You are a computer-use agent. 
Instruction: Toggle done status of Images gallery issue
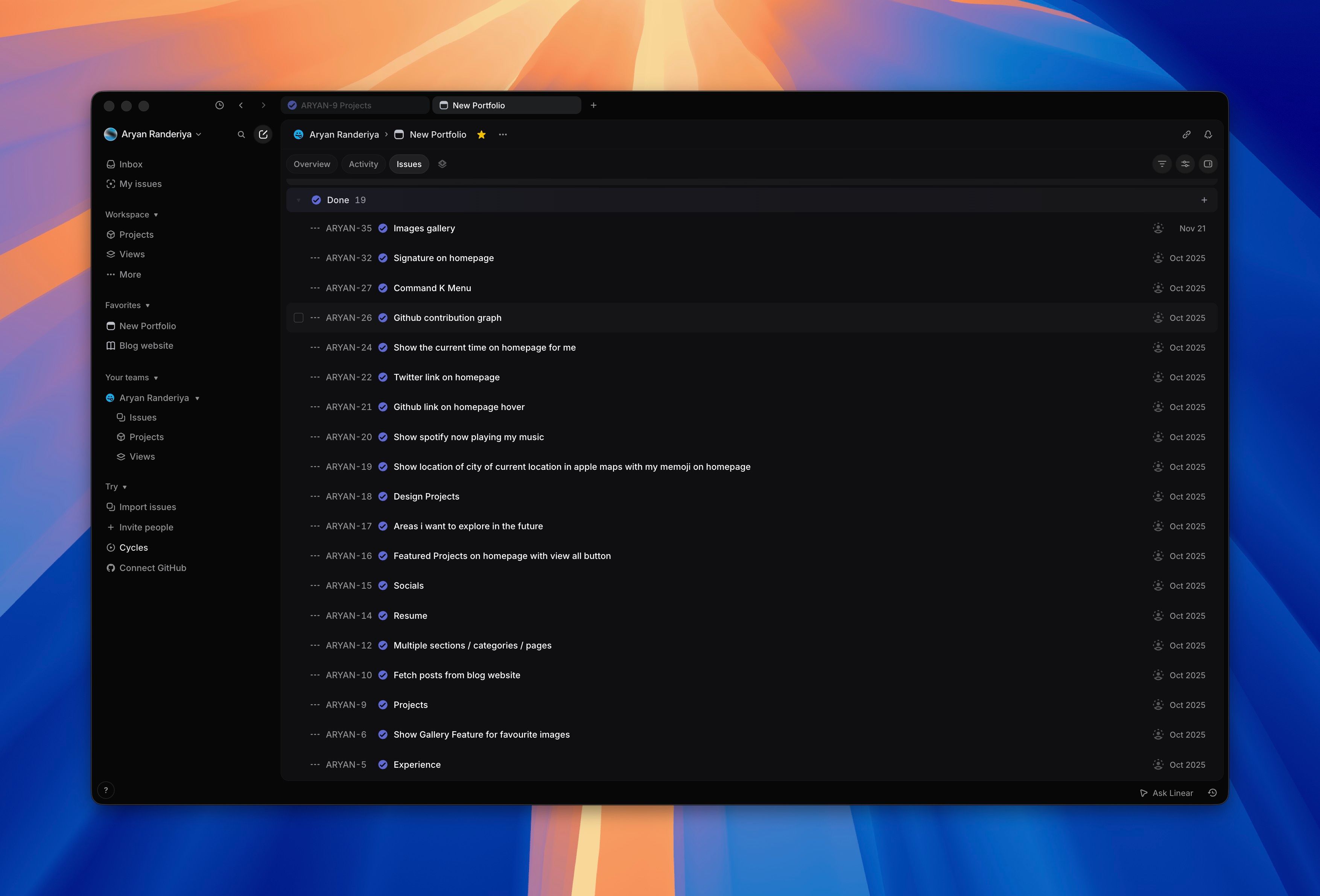(383, 228)
